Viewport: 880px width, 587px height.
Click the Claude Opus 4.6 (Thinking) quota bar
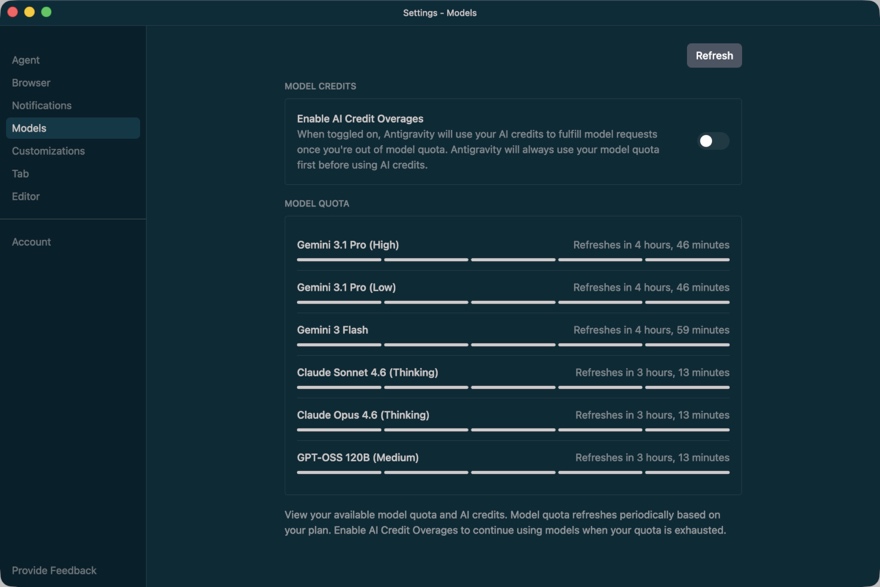512,430
